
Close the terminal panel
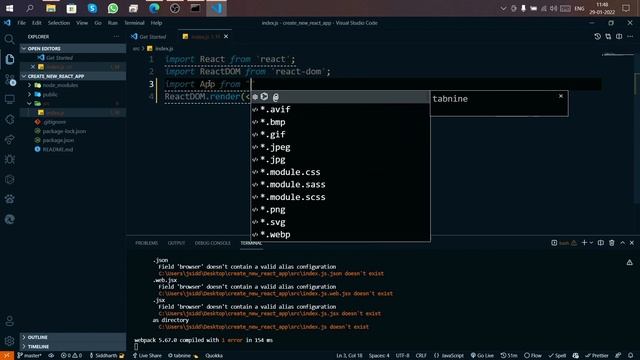632,243
